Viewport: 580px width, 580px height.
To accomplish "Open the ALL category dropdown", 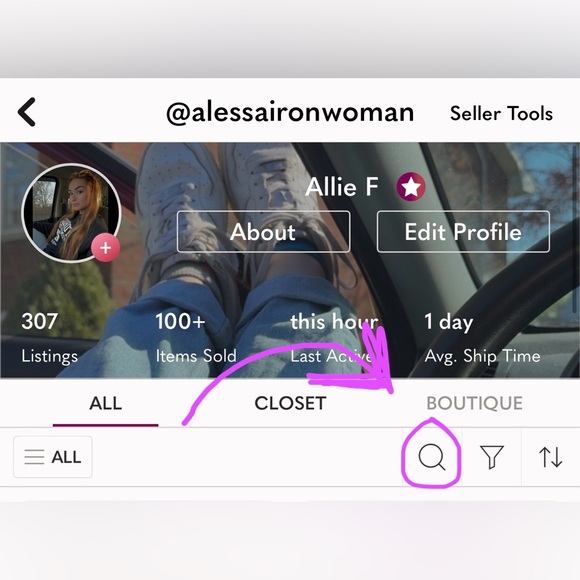I will [53, 457].
